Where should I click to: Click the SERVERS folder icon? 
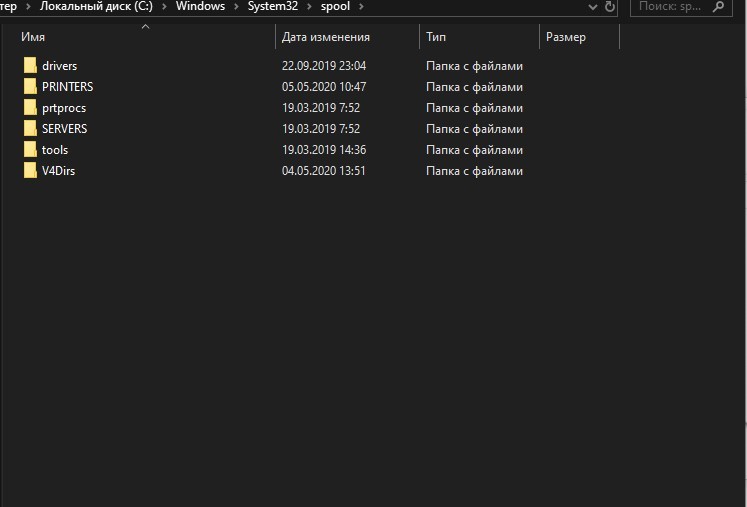(x=30, y=129)
